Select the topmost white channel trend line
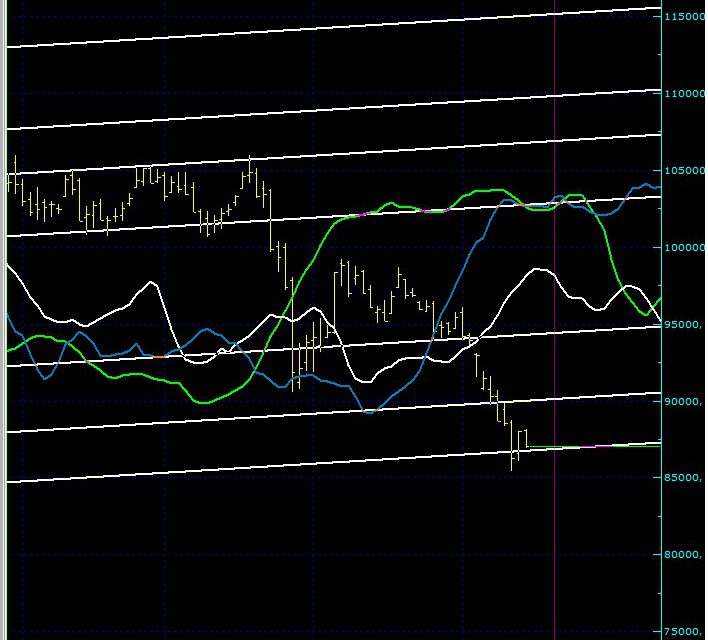The image size is (708, 640). (x=334, y=27)
